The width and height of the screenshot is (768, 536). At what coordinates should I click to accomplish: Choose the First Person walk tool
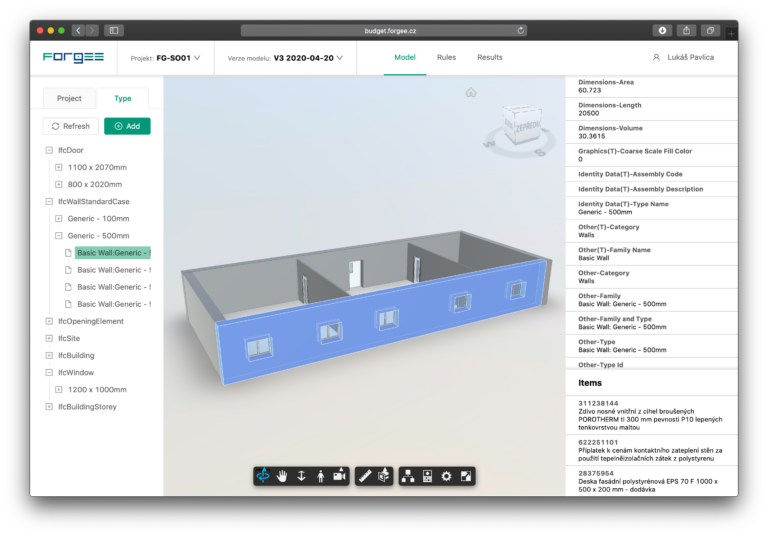[320, 476]
